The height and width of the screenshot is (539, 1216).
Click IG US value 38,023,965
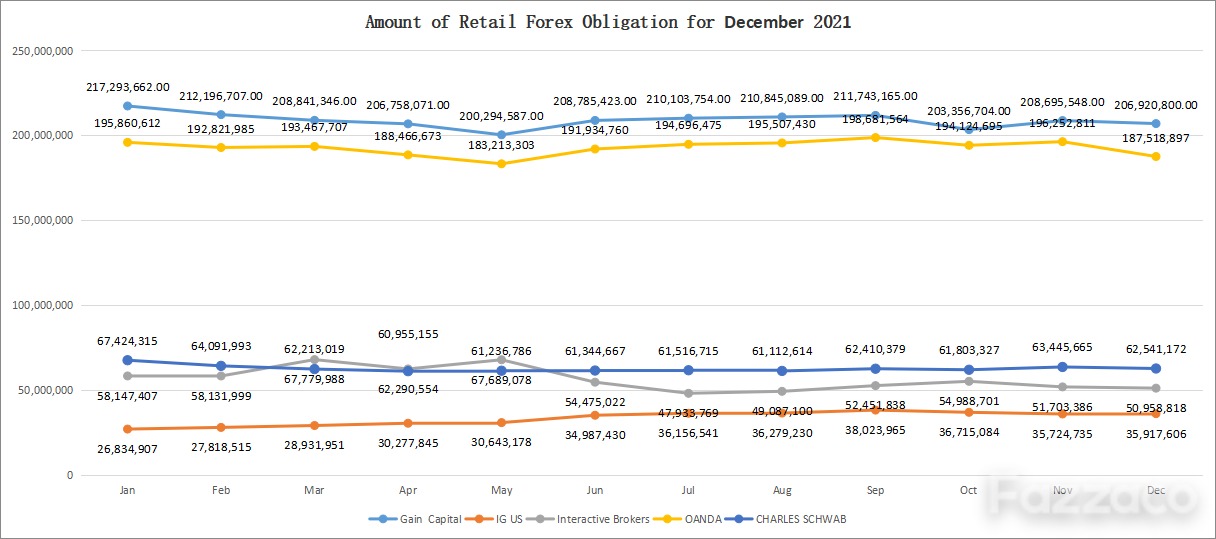(x=878, y=430)
